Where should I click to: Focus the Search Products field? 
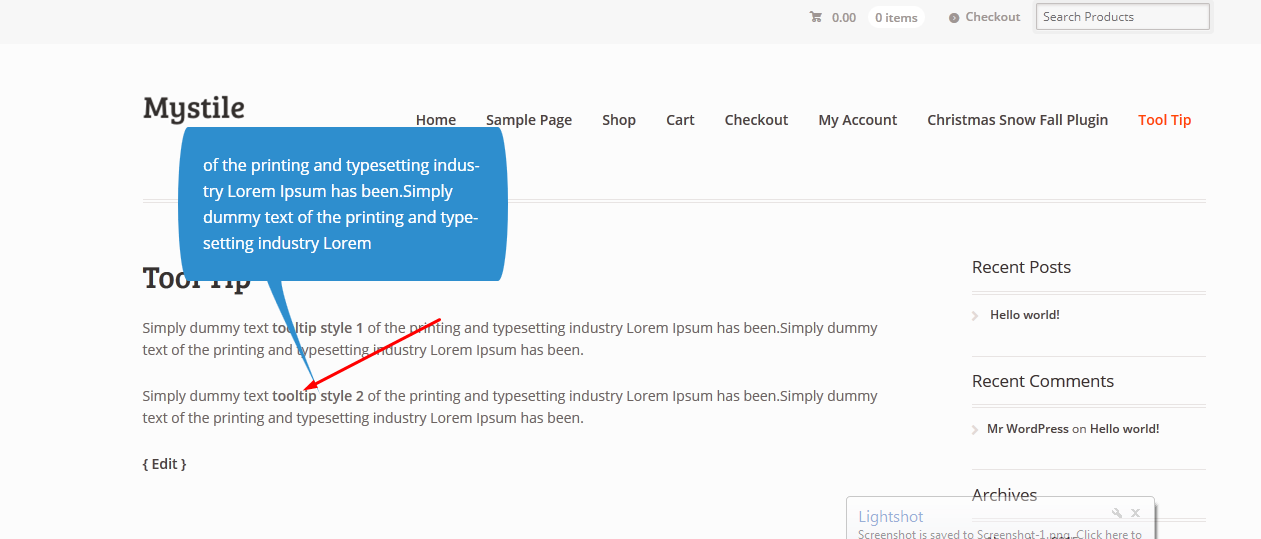(x=1123, y=17)
